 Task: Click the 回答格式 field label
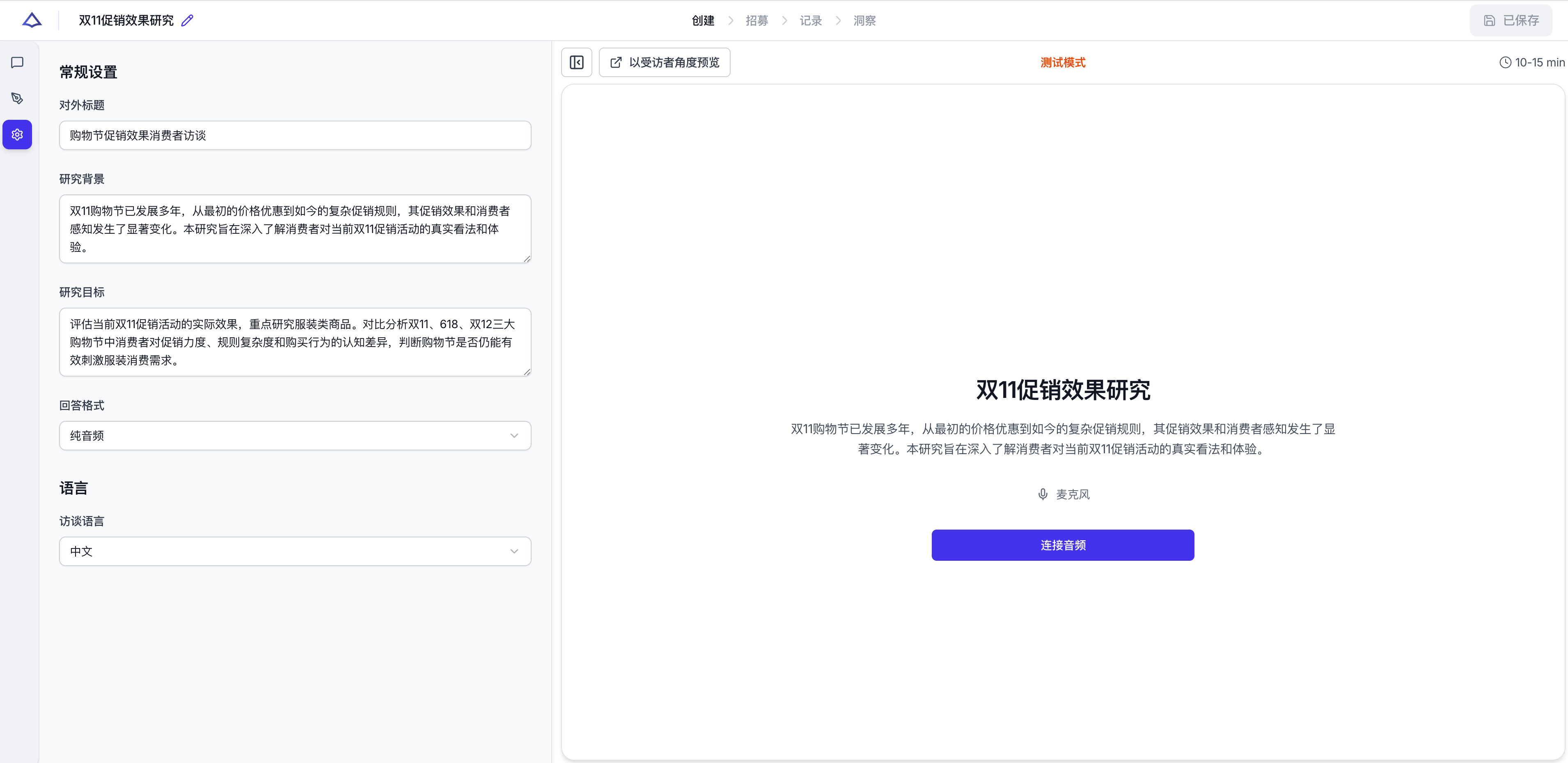click(x=82, y=406)
